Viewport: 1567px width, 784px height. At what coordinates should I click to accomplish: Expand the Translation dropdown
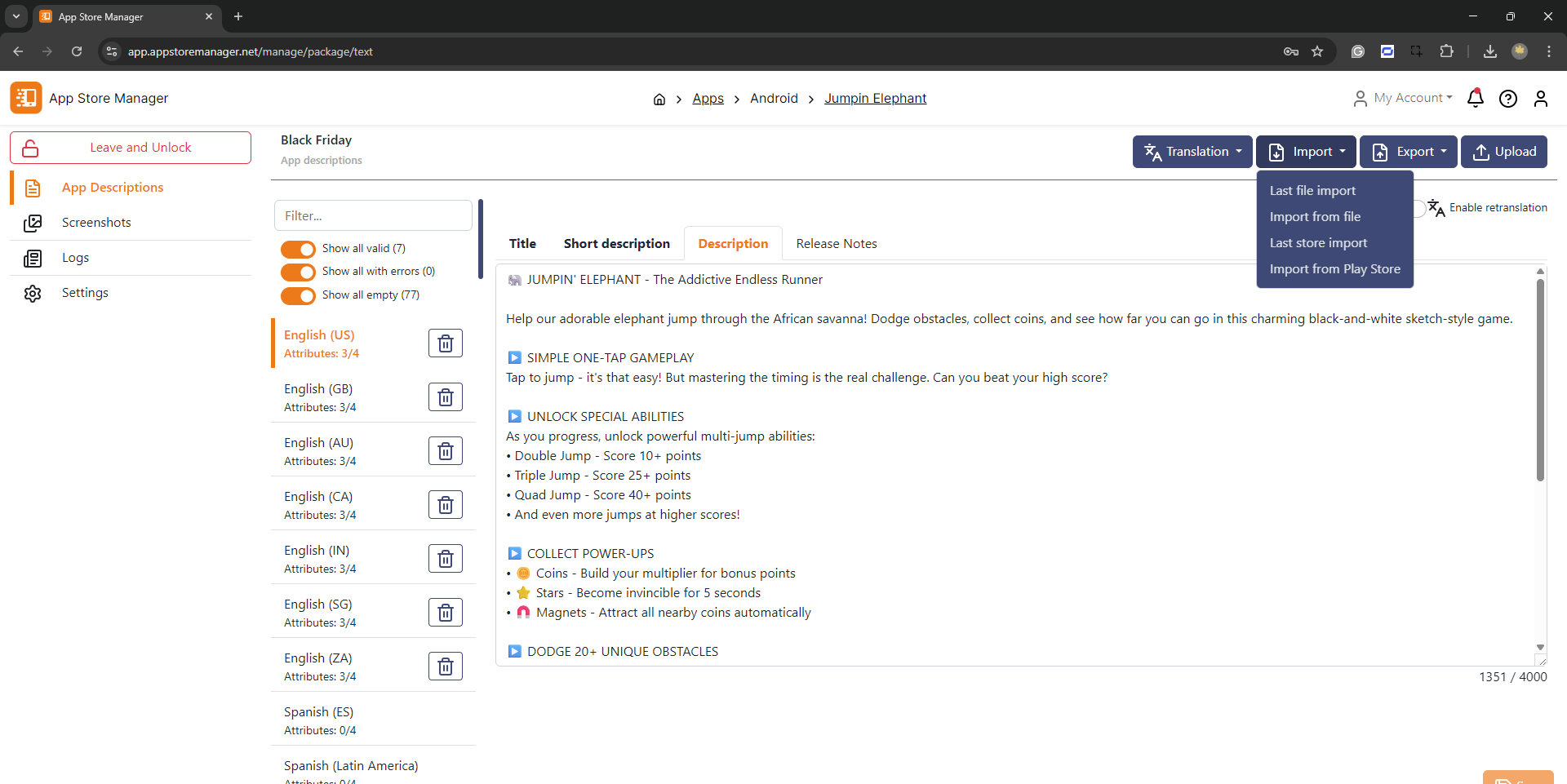click(1192, 152)
